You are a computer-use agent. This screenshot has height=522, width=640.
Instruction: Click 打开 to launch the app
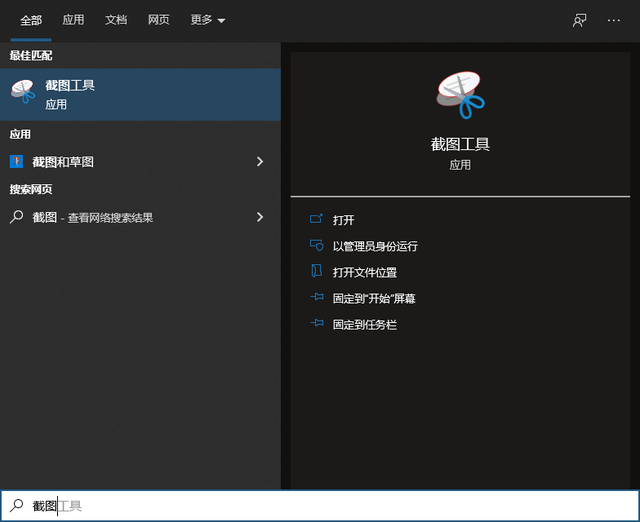coord(343,220)
